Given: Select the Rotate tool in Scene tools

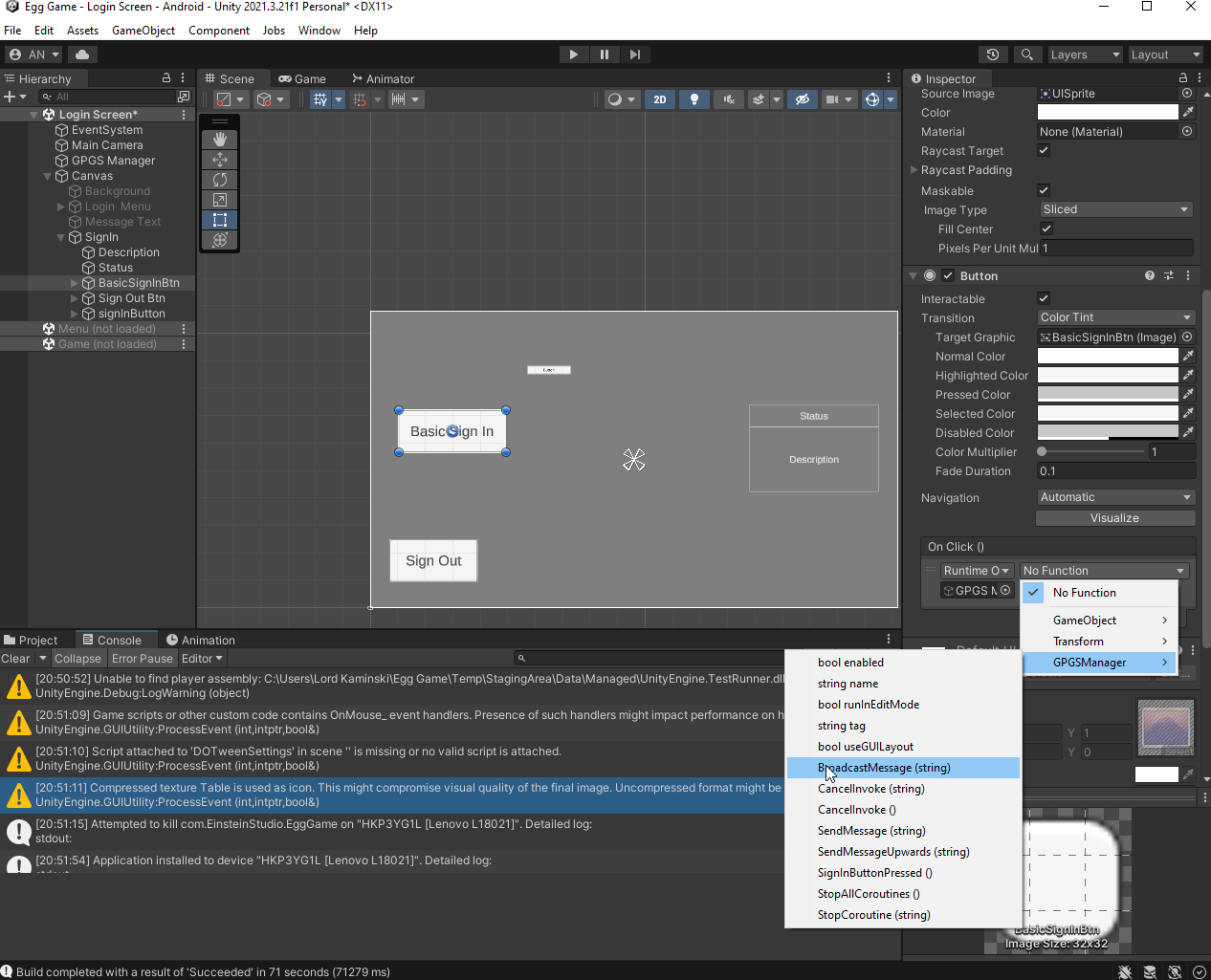Looking at the screenshot, I should 219,180.
